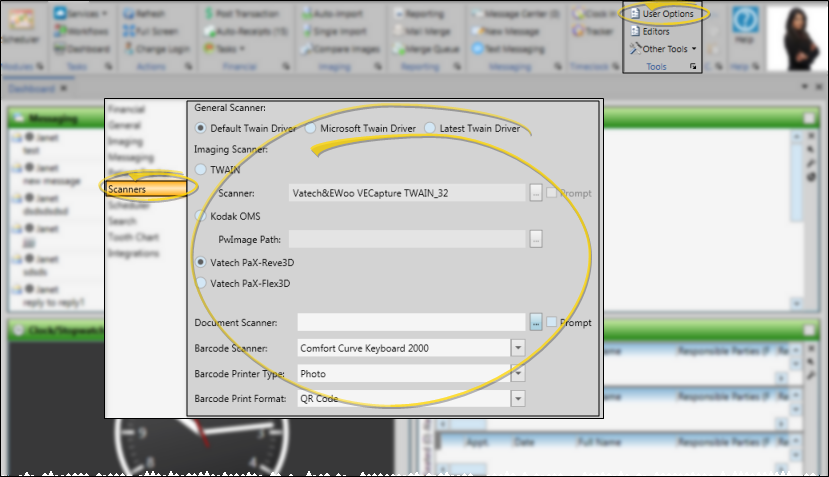Viewport: 829px width, 477px height.
Task: Open the Barcode Scanner dropdown
Action: (x=518, y=348)
